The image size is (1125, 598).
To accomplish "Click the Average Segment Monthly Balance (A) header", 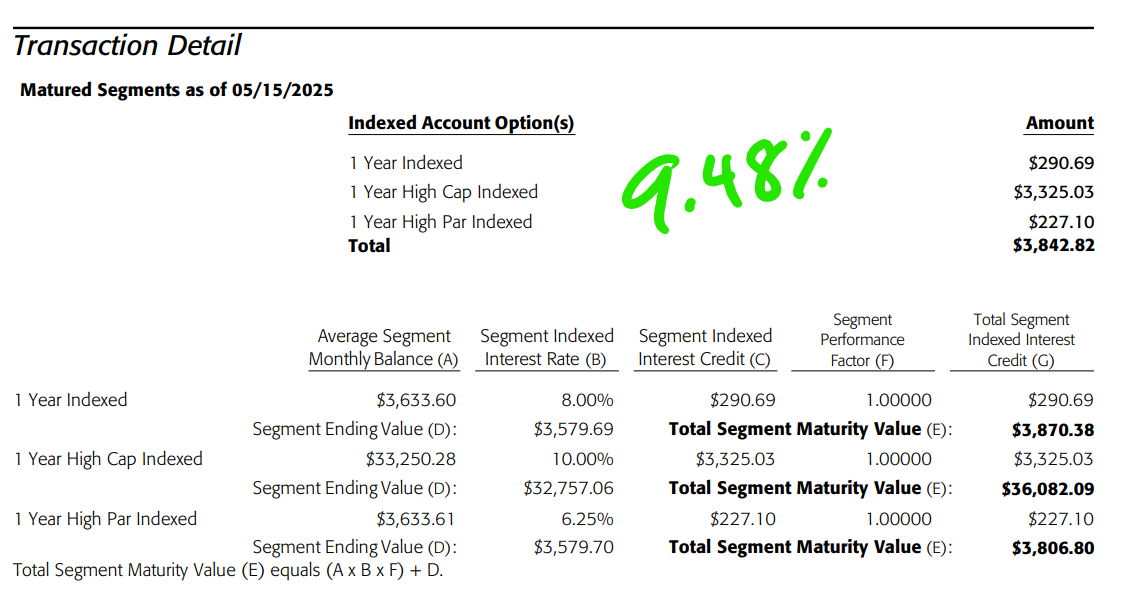I will (383, 347).
